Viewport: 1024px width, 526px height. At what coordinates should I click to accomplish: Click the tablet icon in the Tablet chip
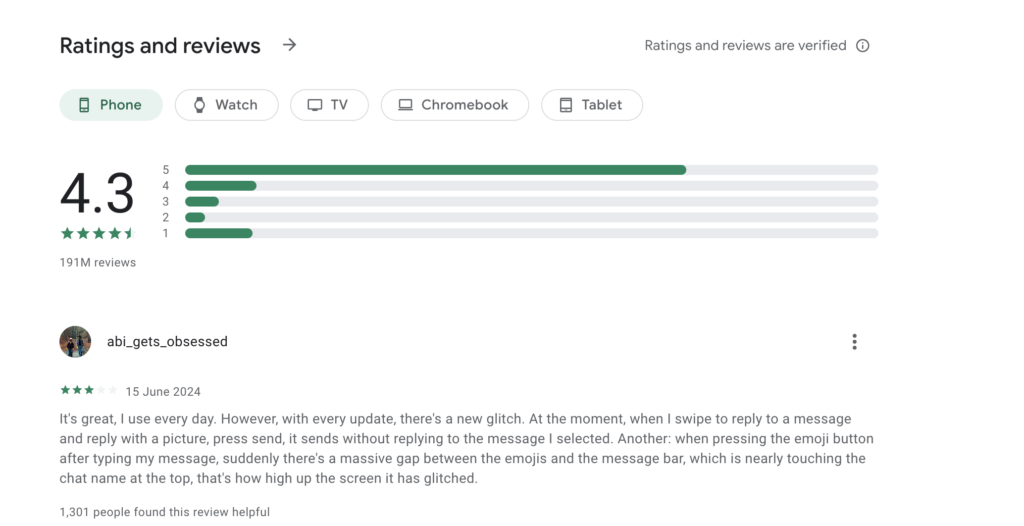tap(566, 105)
